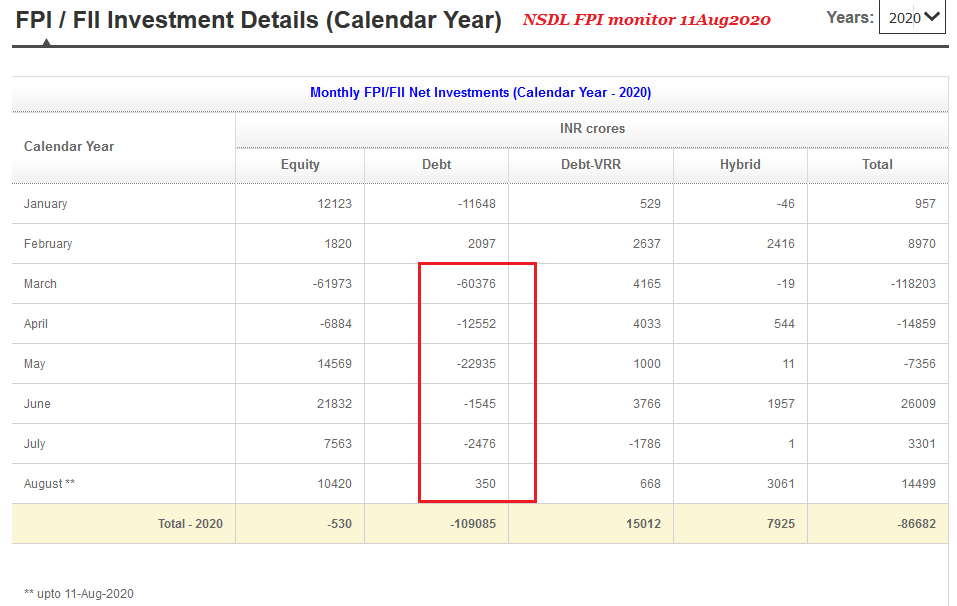
Task: Click the Total - 2020 row label
Action: pos(190,524)
